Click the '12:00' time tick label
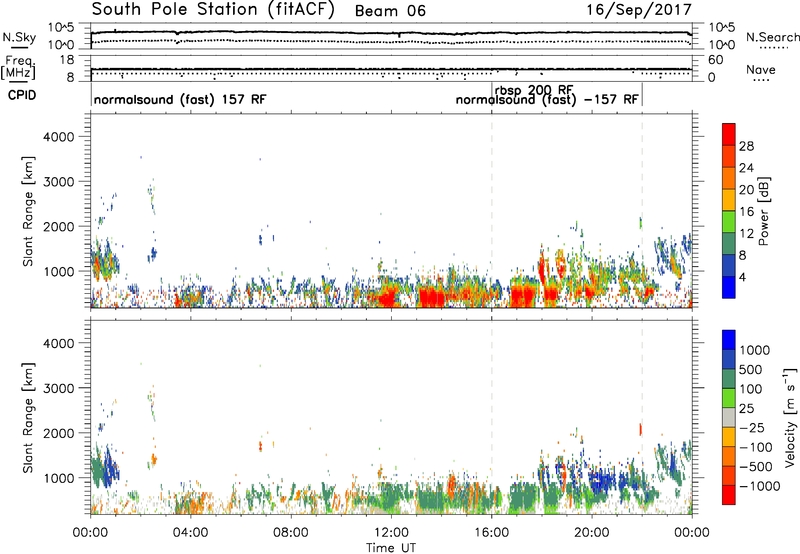The height and width of the screenshot is (554, 800). click(391, 533)
